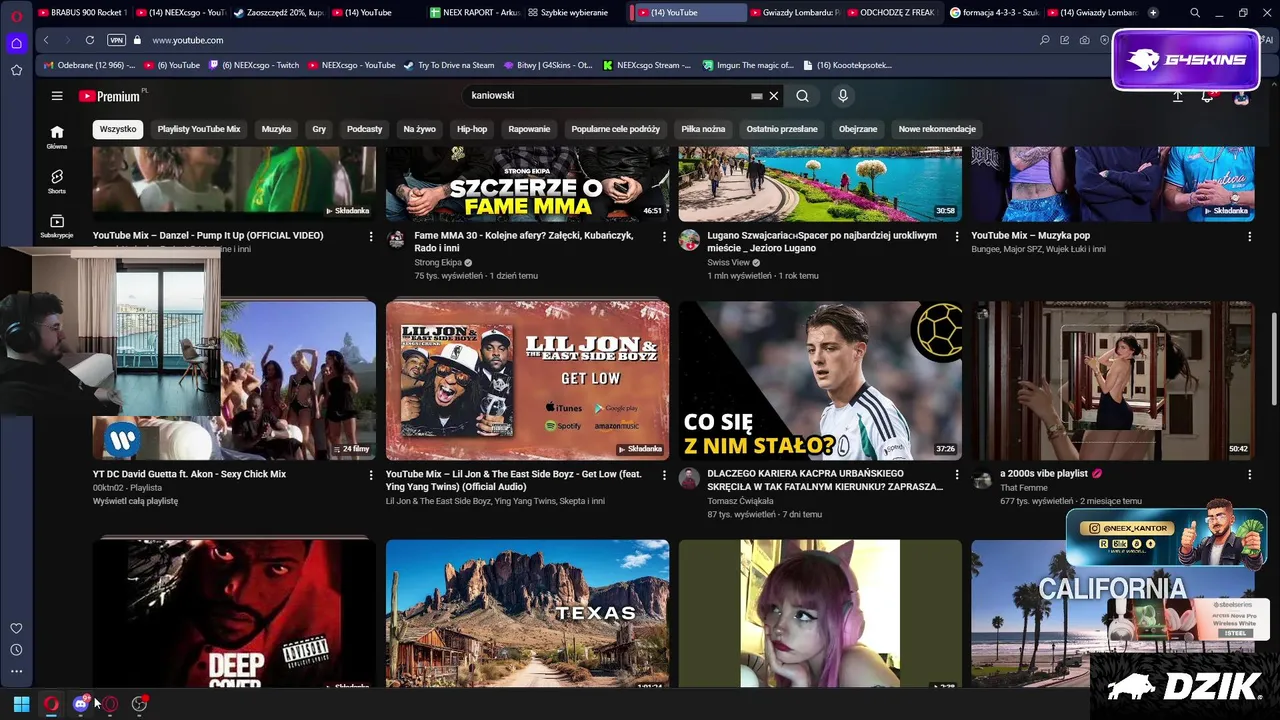Open the YouTube hamburger guide menu
Viewport: 1280px width, 720px height.
point(57,96)
